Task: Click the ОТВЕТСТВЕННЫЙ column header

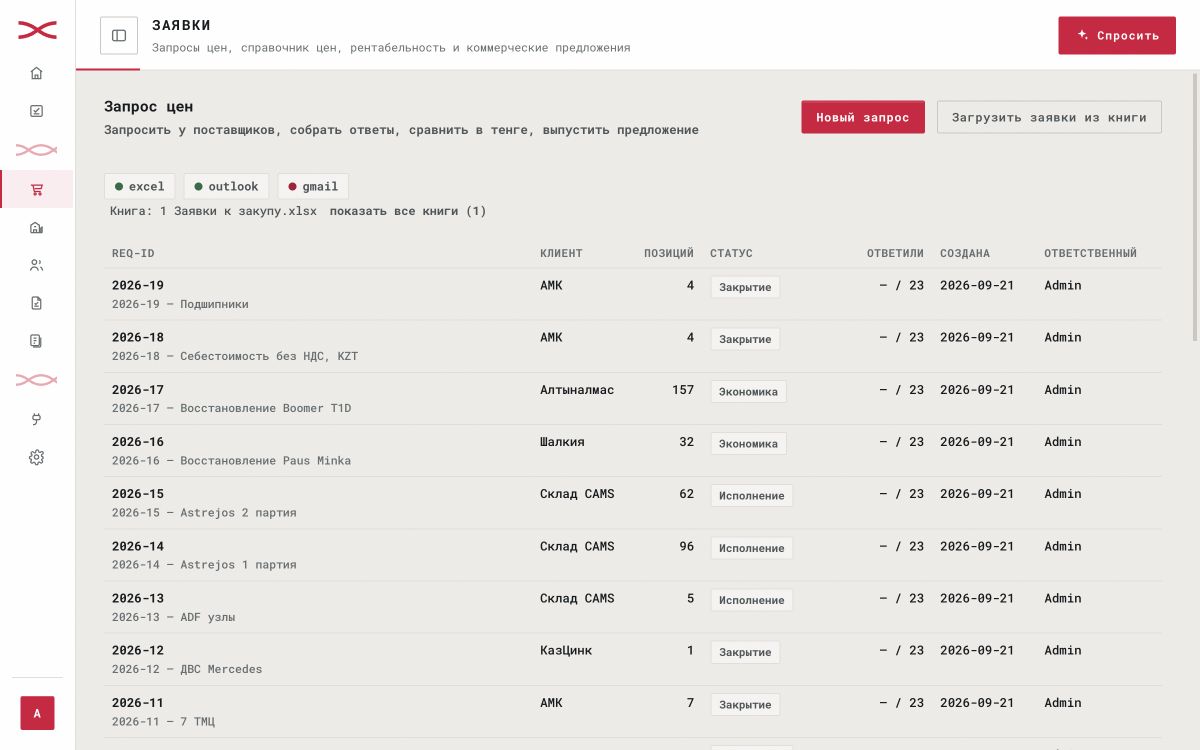Action: [x=1090, y=253]
